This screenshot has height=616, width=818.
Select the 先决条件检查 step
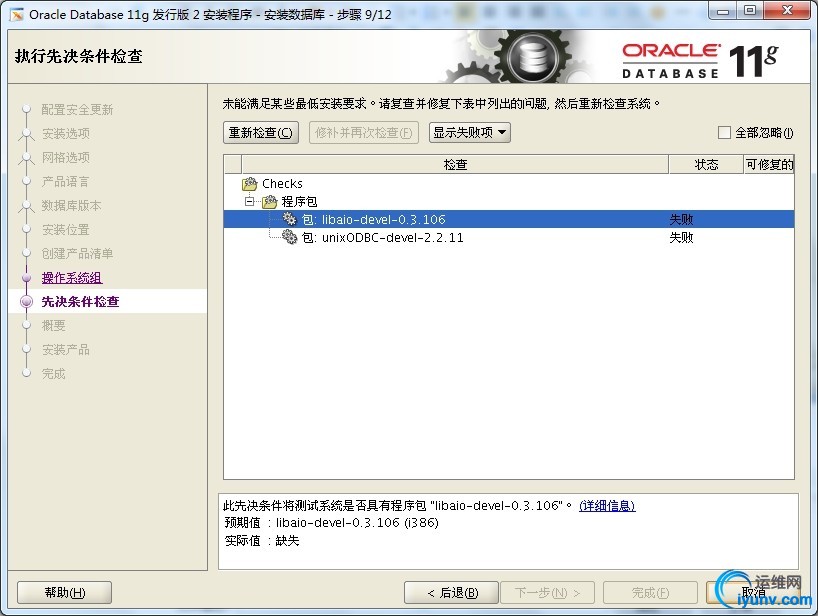(80, 301)
